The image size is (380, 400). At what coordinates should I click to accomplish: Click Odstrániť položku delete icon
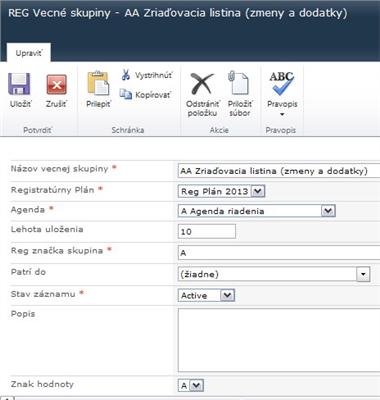coord(202,84)
